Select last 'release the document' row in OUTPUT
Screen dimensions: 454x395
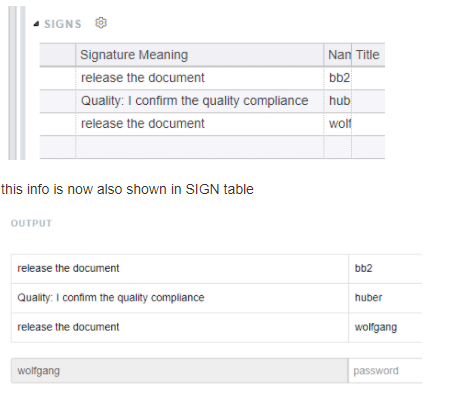tap(217, 327)
